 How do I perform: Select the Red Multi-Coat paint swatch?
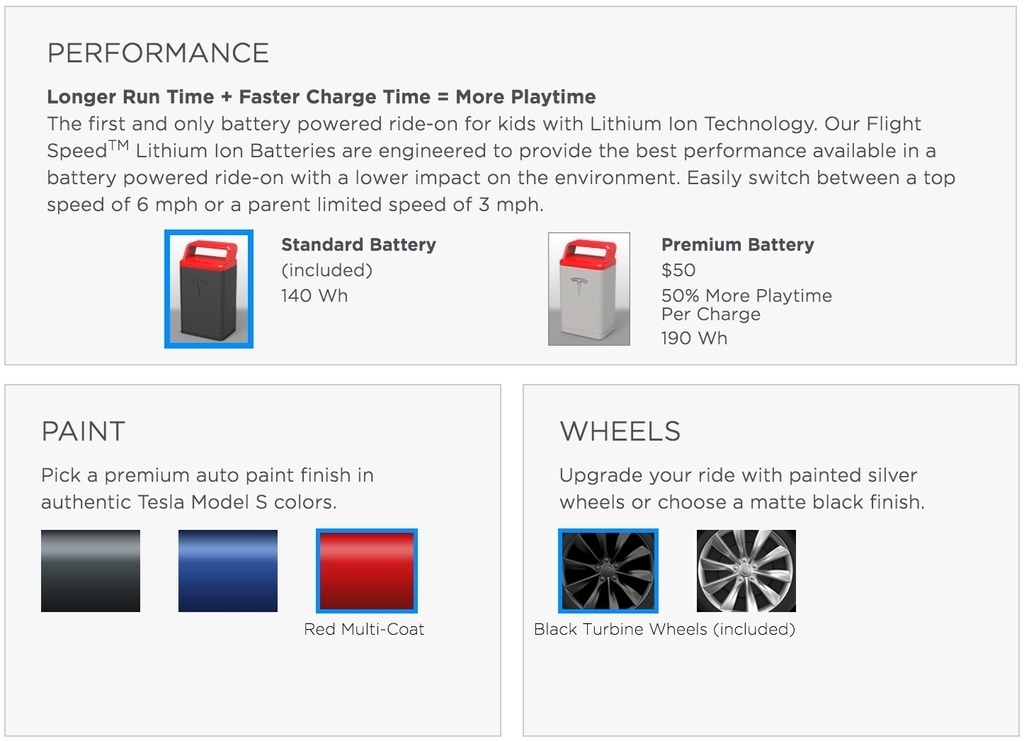point(366,571)
